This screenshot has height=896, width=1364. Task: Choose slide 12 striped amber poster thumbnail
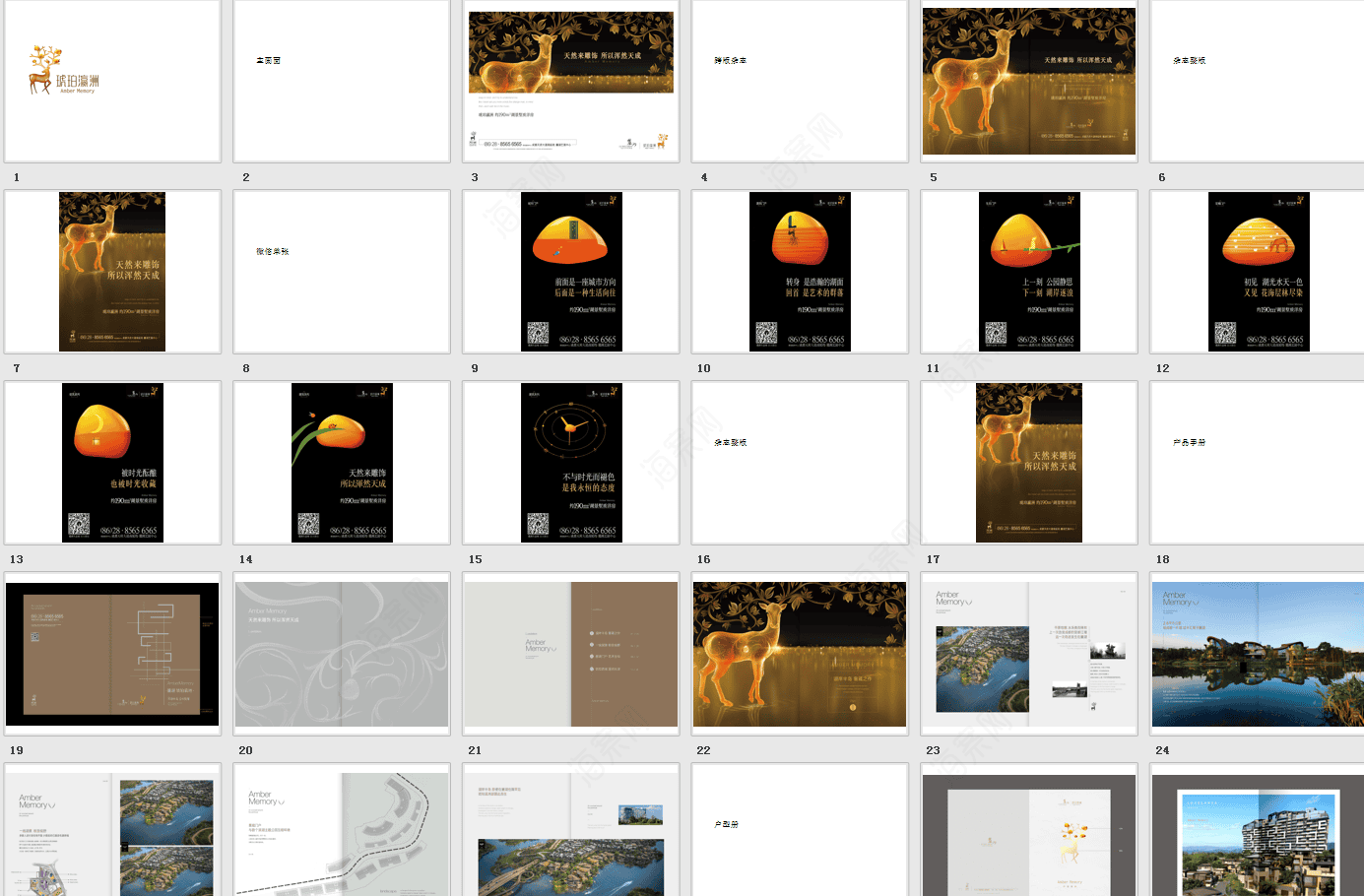coord(1258,272)
